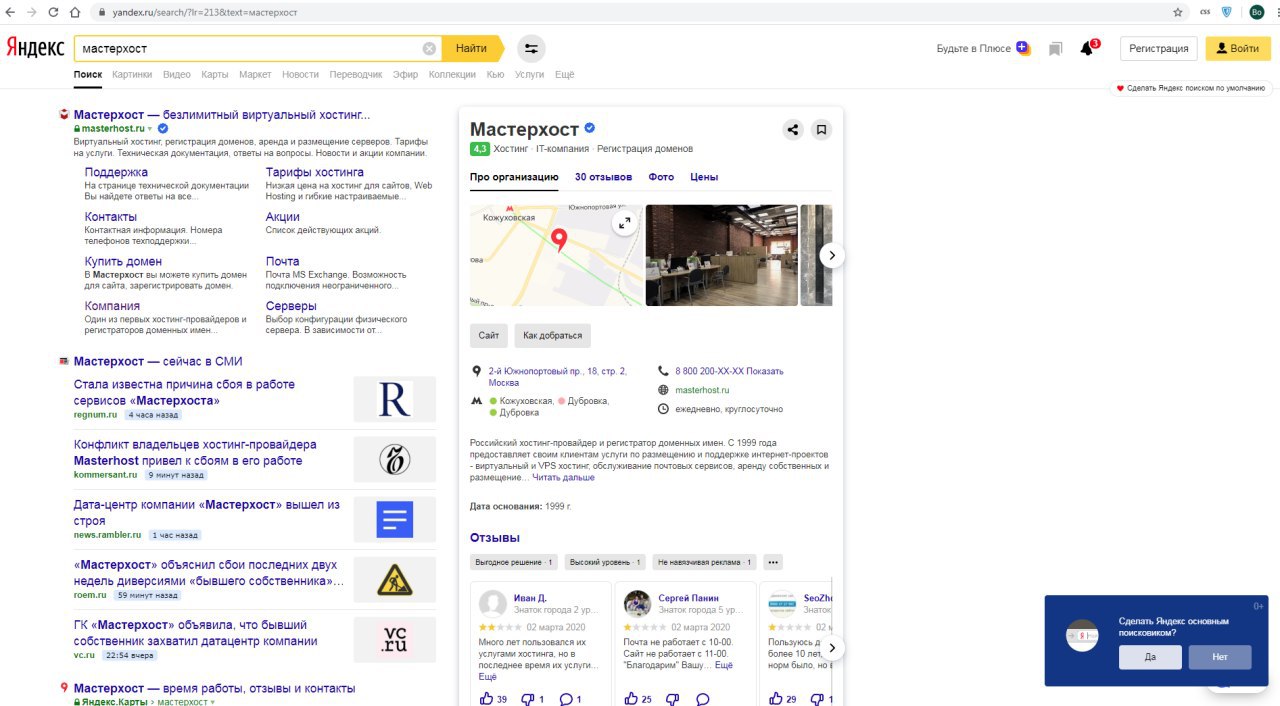This screenshot has height=706, width=1280.
Task: Click the CSS extension icon
Action: coord(1205,12)
